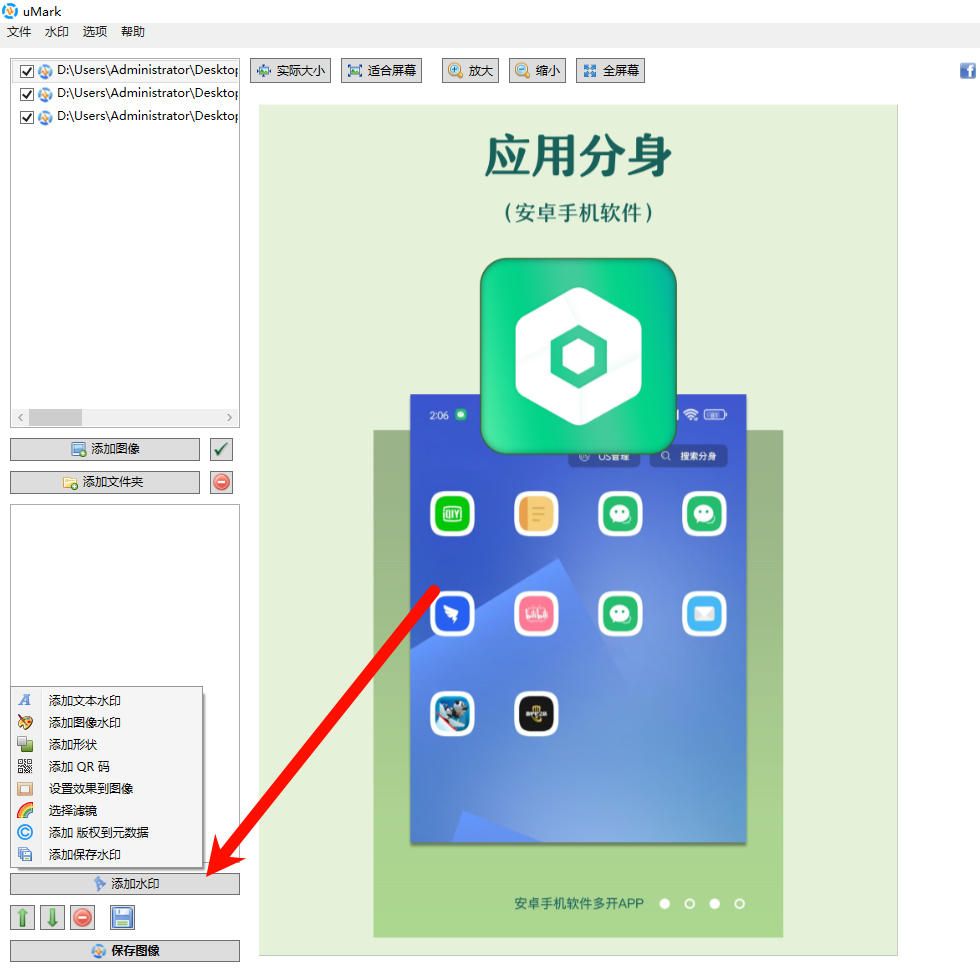Viewport: 980px width, 970px height.
Task: Uncheck the second file's checkbox
Action: pos(27,94)
